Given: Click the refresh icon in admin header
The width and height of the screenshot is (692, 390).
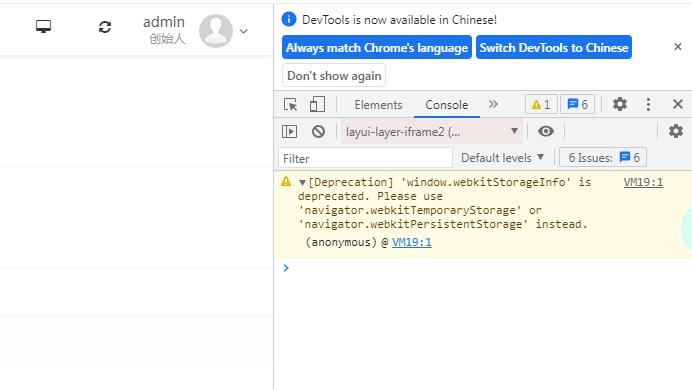Looking at the screenshot, I should click(105, 27).
